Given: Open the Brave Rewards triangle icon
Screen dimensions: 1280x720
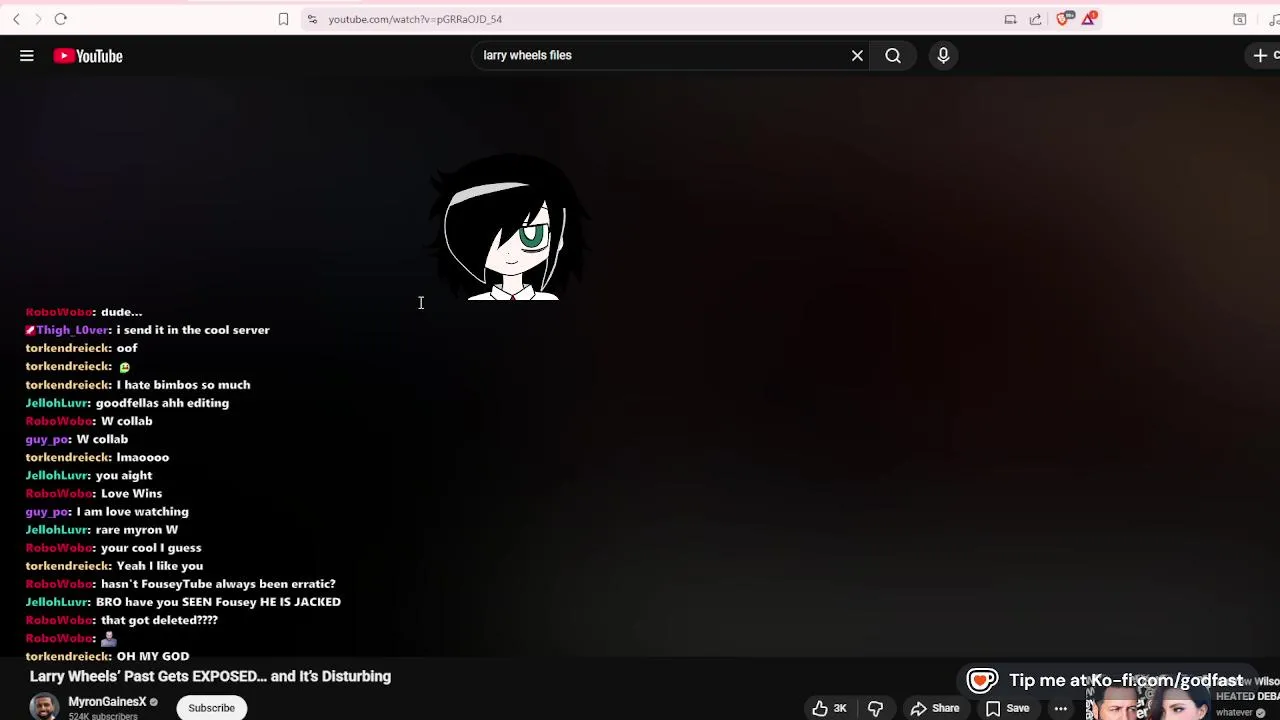Looking at the screenshot, I should tap(1088, 18).
